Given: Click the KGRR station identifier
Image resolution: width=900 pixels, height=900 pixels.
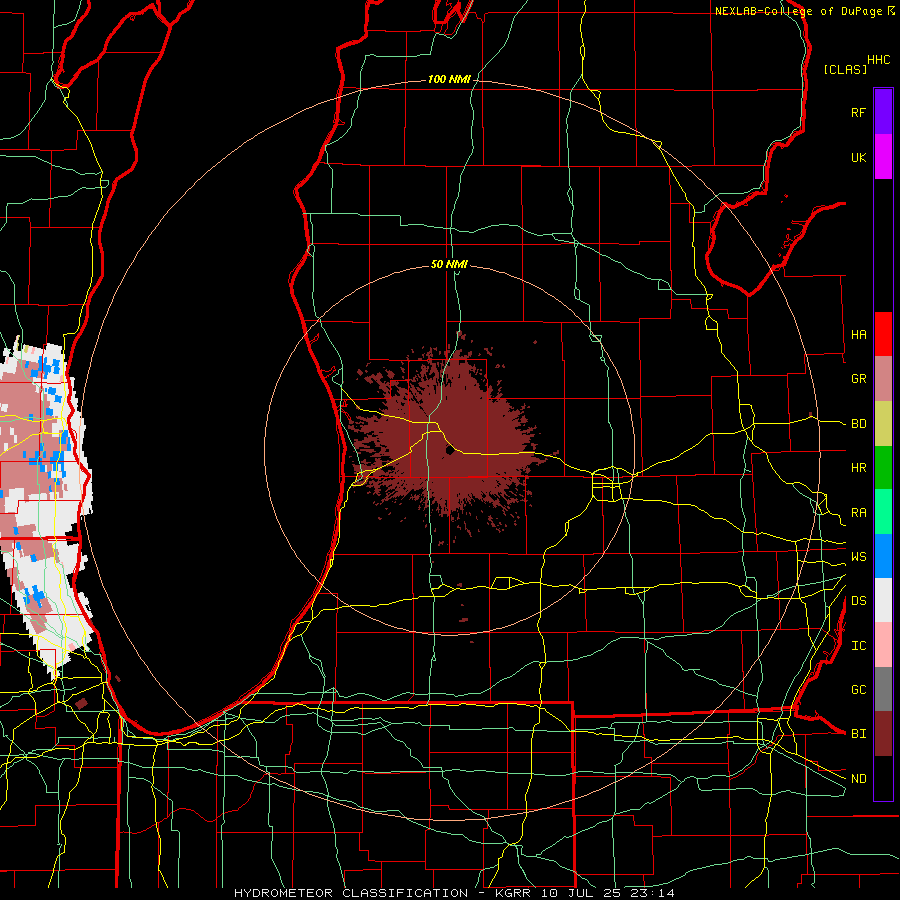Looking at the screenshot, I should (x=515, y=893).
